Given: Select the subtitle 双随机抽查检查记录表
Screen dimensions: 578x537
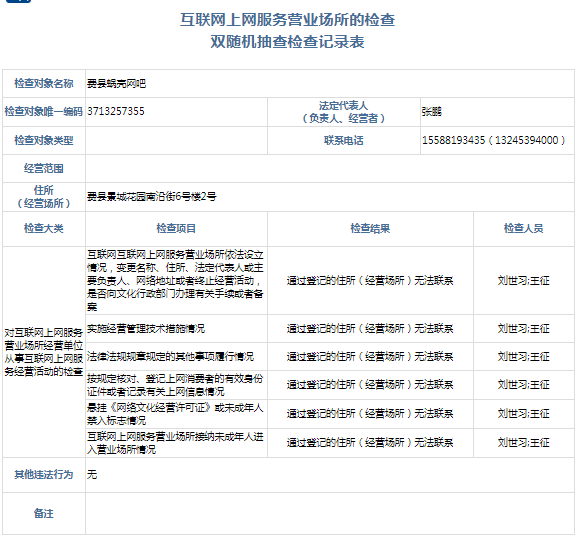Looking at the screenshot, I should (x=287, y=42).
